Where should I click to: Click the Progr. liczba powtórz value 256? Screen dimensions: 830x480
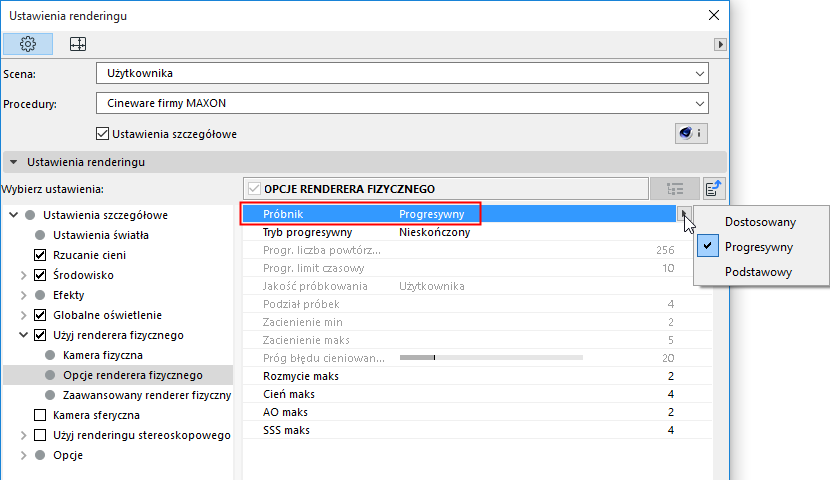pyautogui.click(x=665, y=250)
